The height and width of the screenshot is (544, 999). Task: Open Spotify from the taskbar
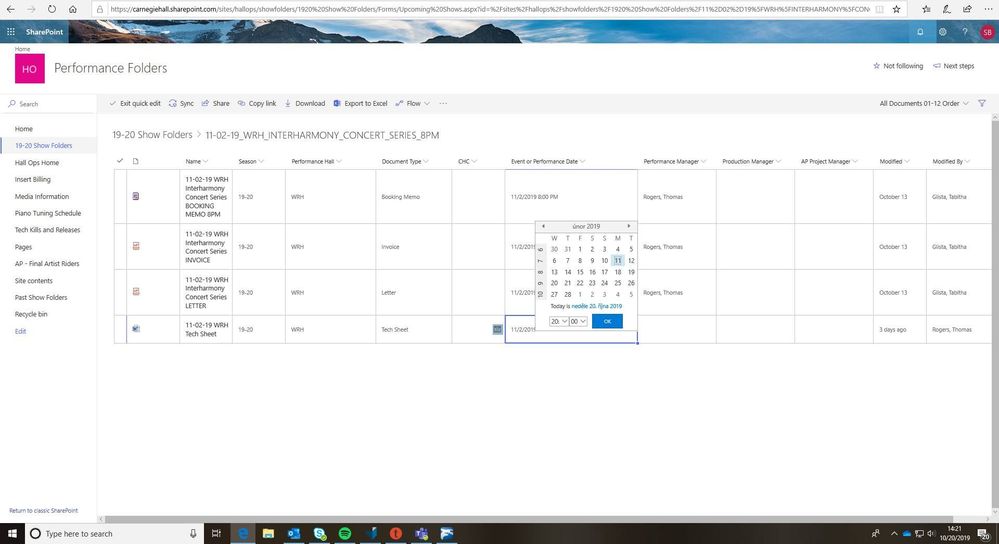[x=345, y=533]
